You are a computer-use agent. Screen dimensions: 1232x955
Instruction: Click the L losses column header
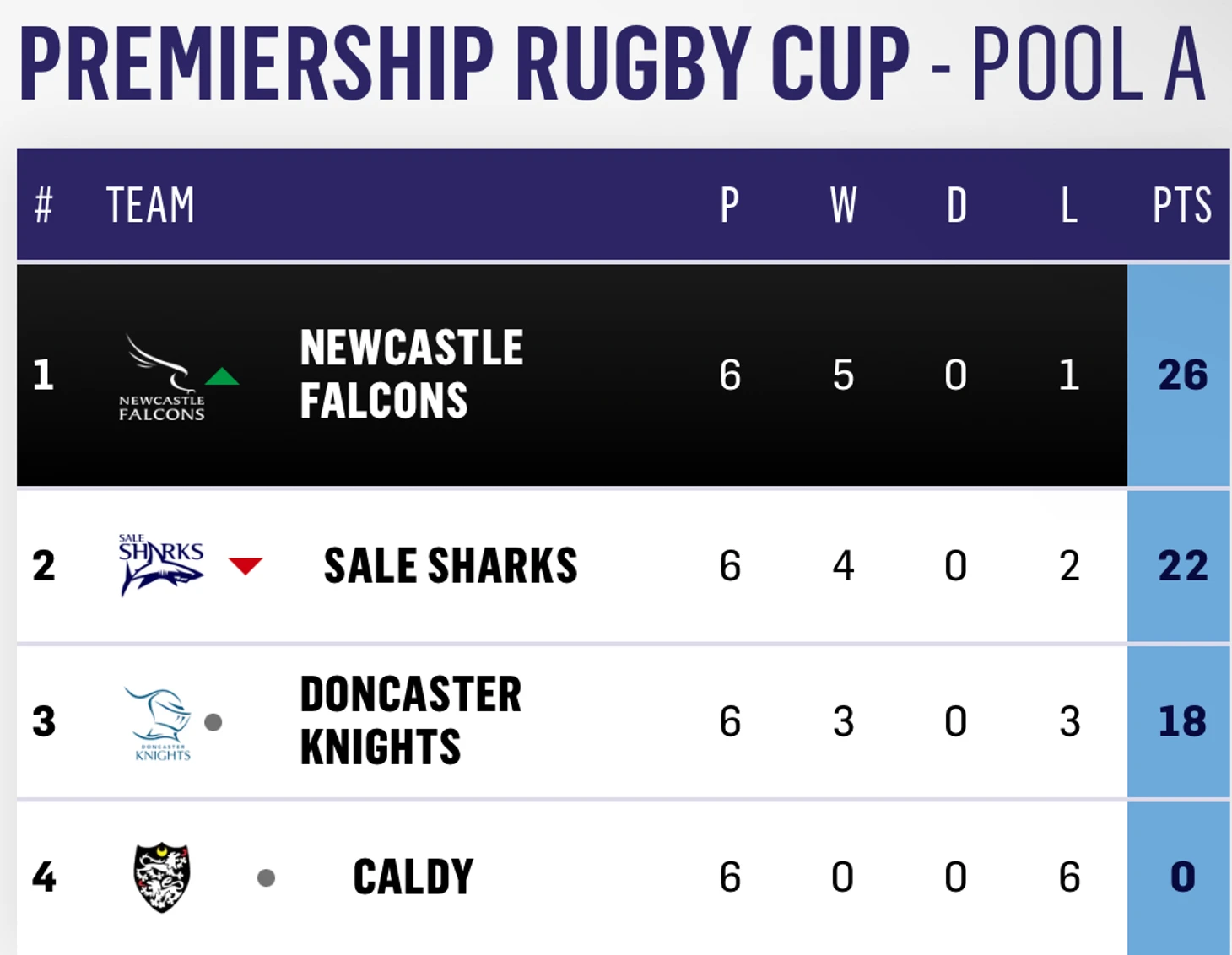pyautogui.click(x=1068, y=205)
